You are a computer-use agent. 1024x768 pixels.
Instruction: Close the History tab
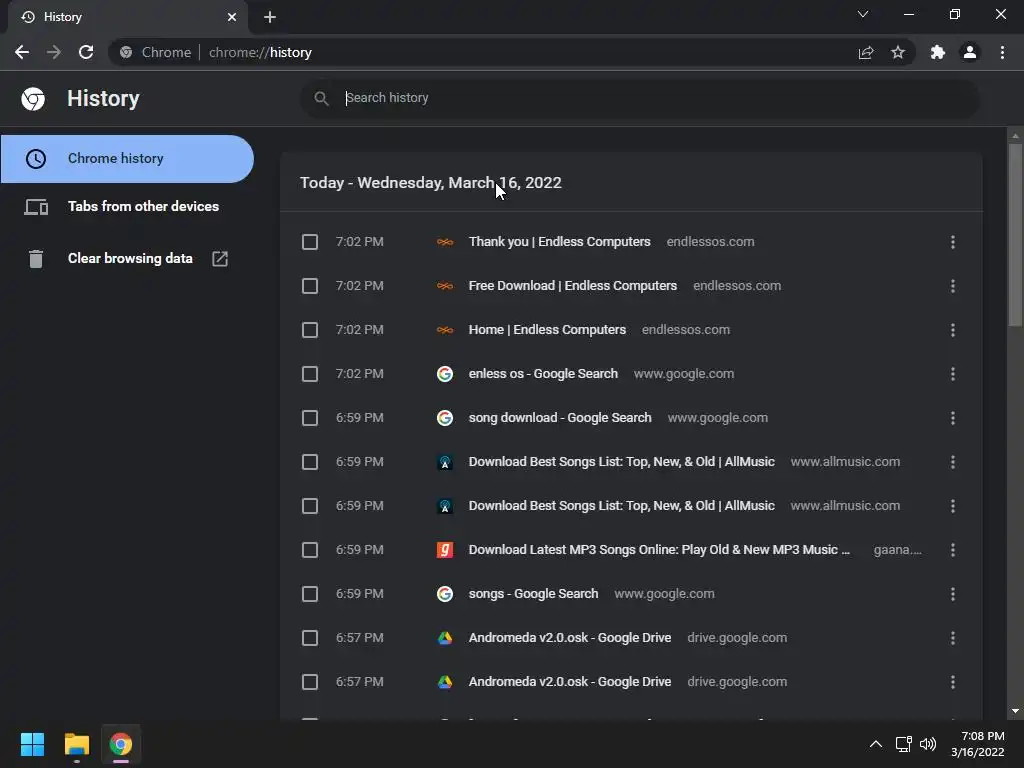click(x=232, y=17)
